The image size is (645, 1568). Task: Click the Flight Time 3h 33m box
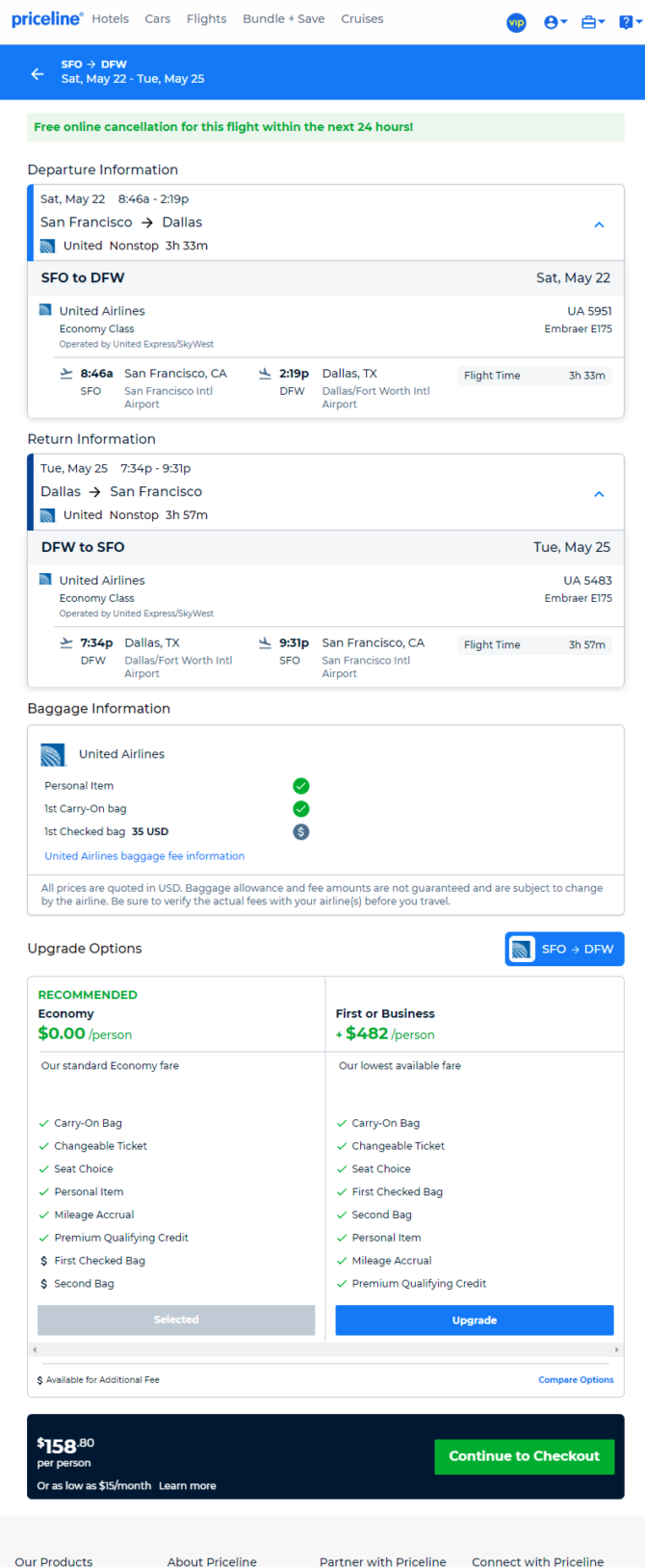(534, 376)
